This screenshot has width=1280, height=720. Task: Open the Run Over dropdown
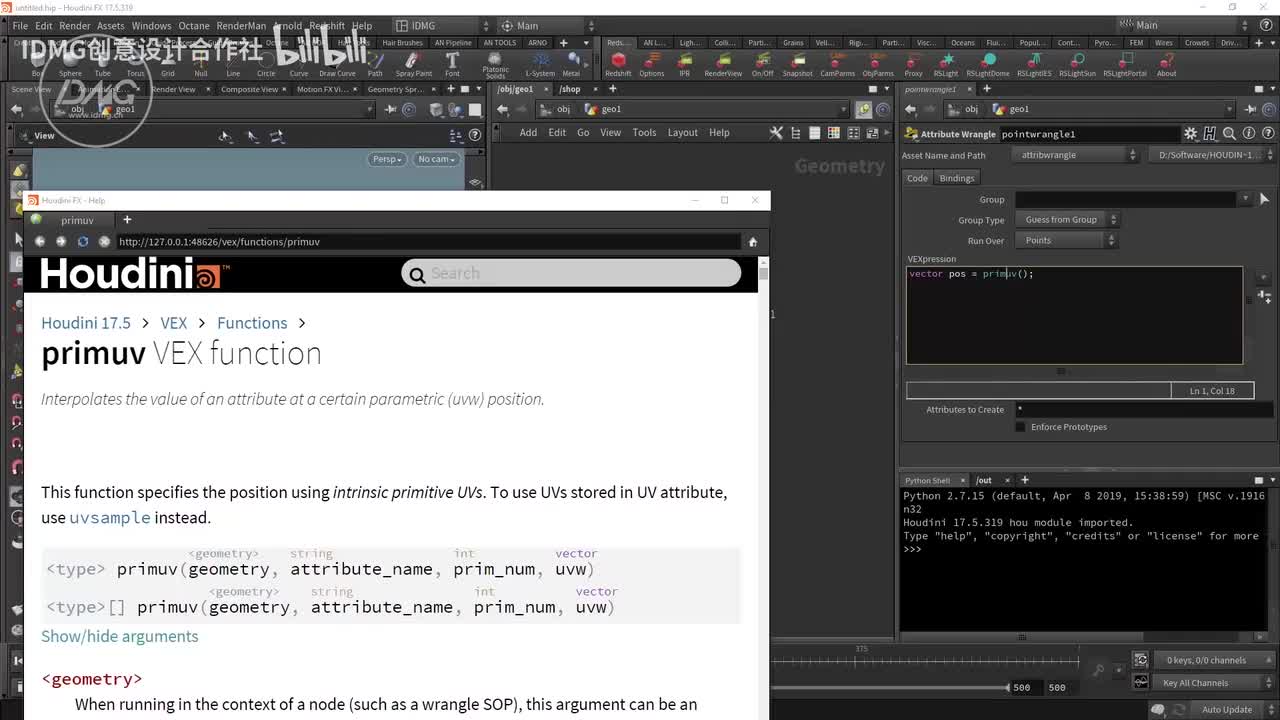point(1066,241)
